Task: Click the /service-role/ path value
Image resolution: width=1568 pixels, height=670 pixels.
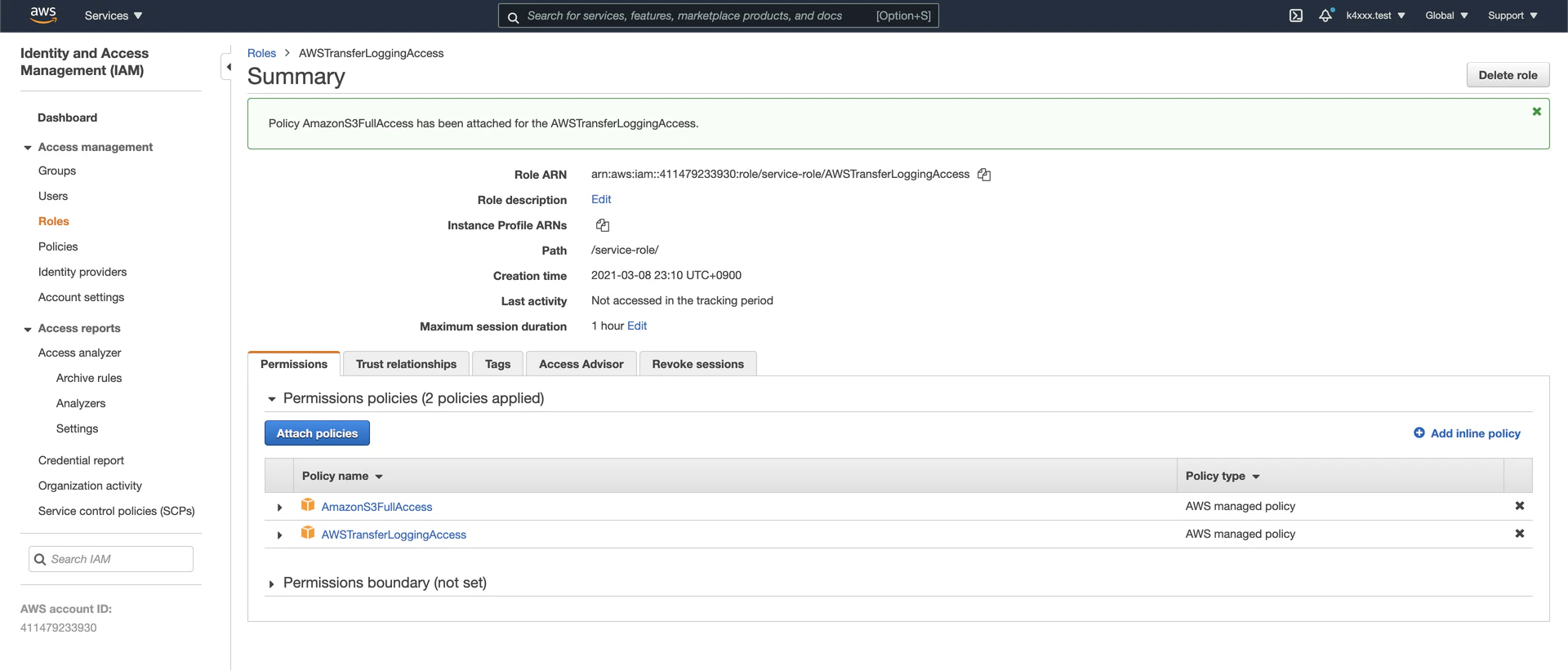Action: [x=625, y=250]
